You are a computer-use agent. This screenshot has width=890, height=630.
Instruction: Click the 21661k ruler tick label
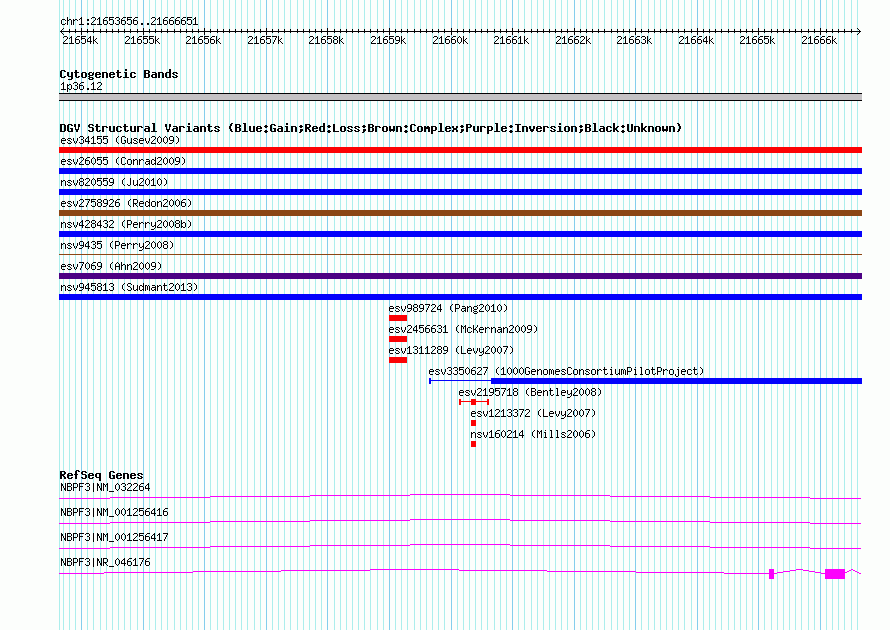pos(511,40)
